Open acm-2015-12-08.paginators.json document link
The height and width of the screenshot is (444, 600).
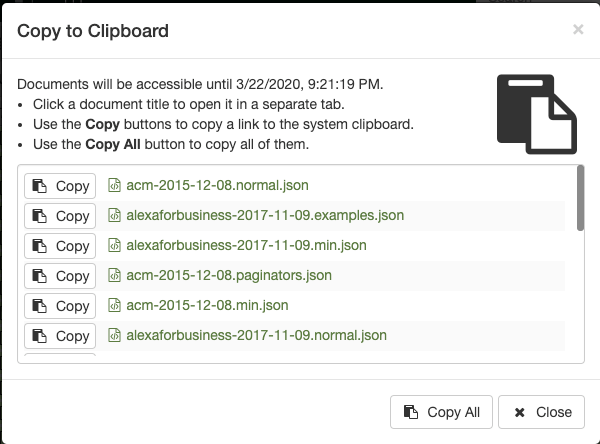point(229,275)
